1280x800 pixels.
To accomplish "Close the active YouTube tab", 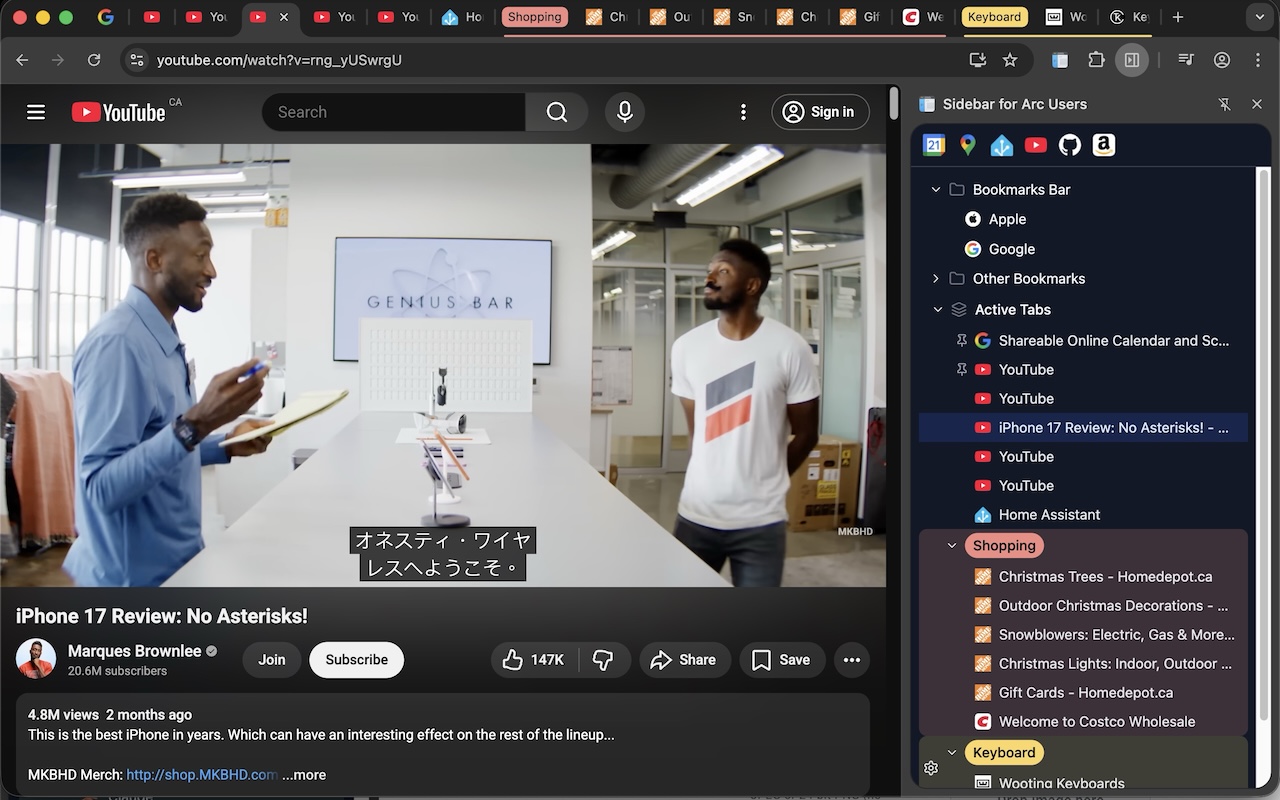I will coord(284,17).
